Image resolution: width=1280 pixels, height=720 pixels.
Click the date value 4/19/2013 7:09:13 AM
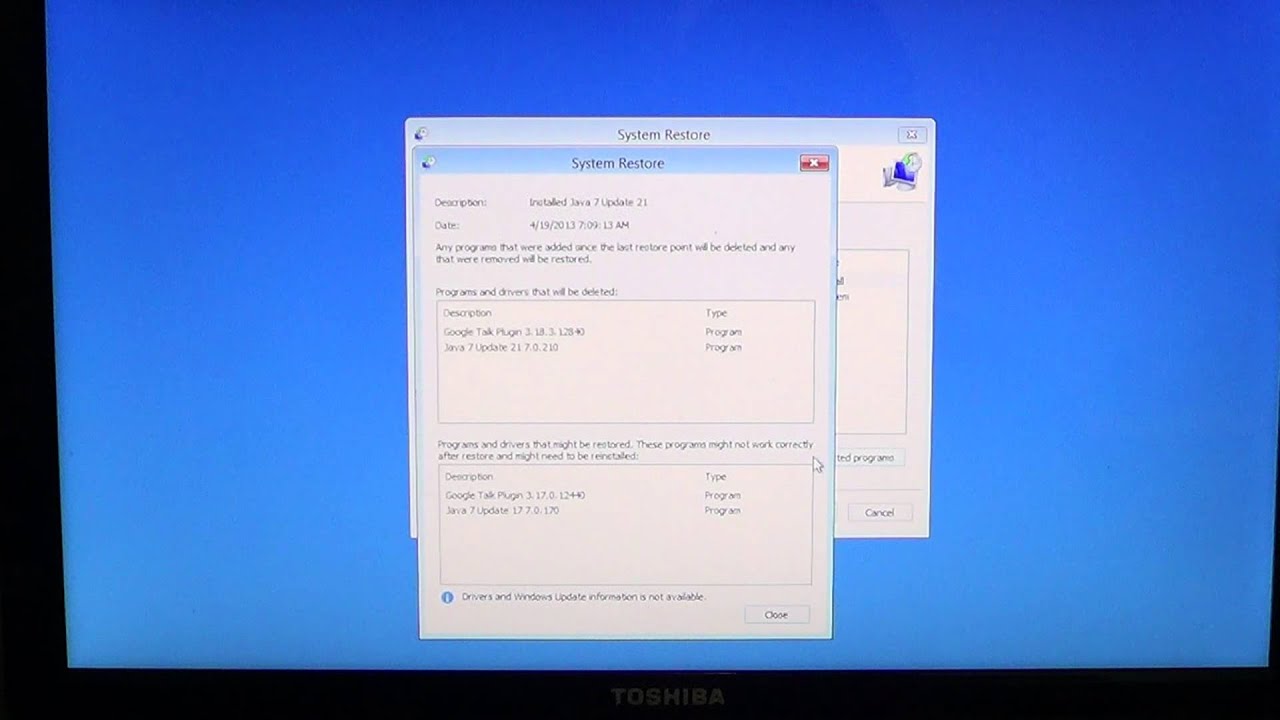579,225
